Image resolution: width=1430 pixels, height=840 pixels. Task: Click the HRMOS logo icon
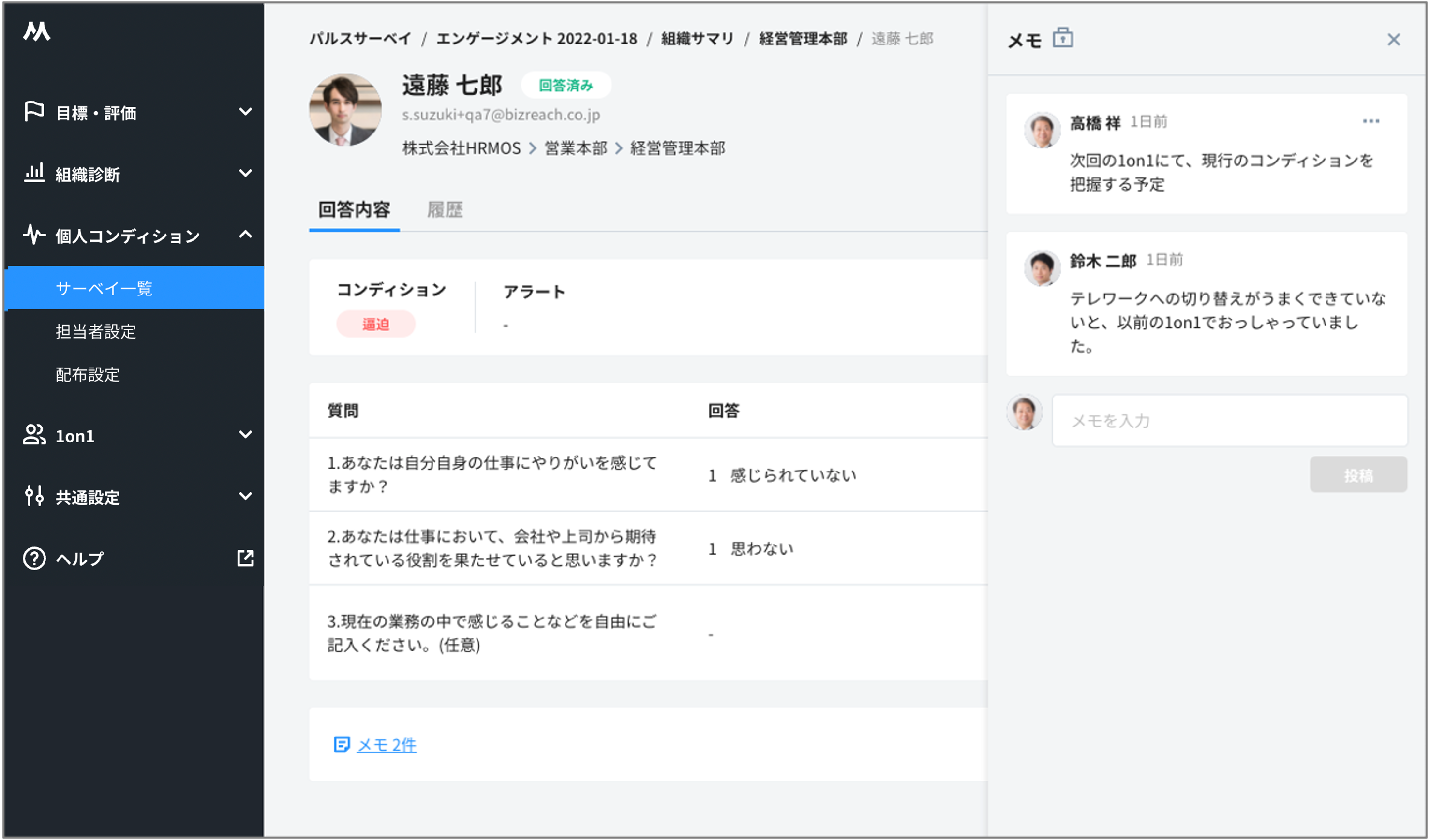pyautogui.click(x=37, y=31)
